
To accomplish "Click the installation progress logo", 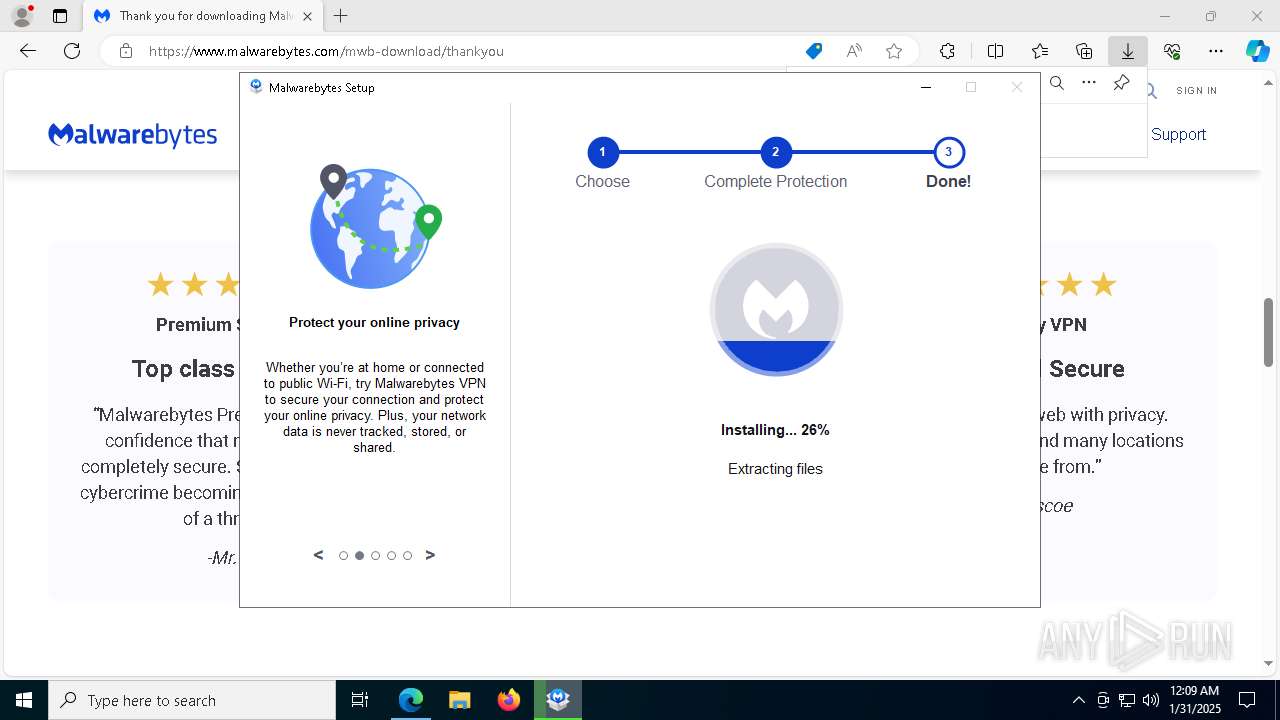I will (x=776, y=309).
